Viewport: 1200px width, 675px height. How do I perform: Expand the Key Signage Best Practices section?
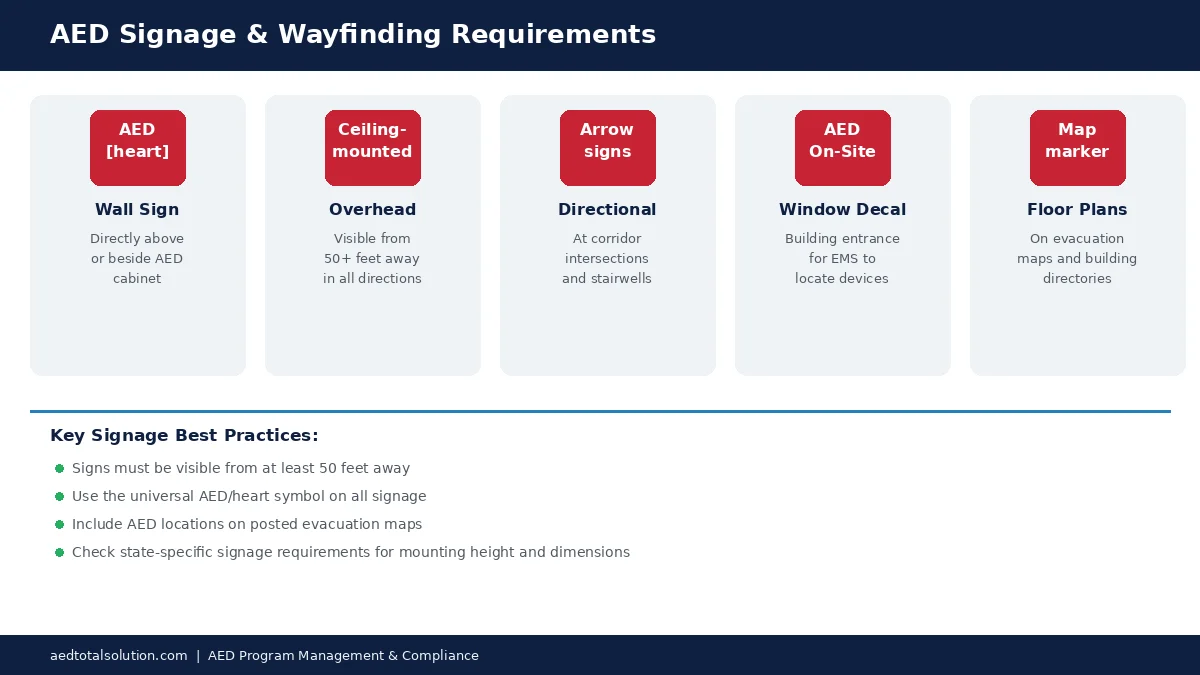[x=184, y=435]
